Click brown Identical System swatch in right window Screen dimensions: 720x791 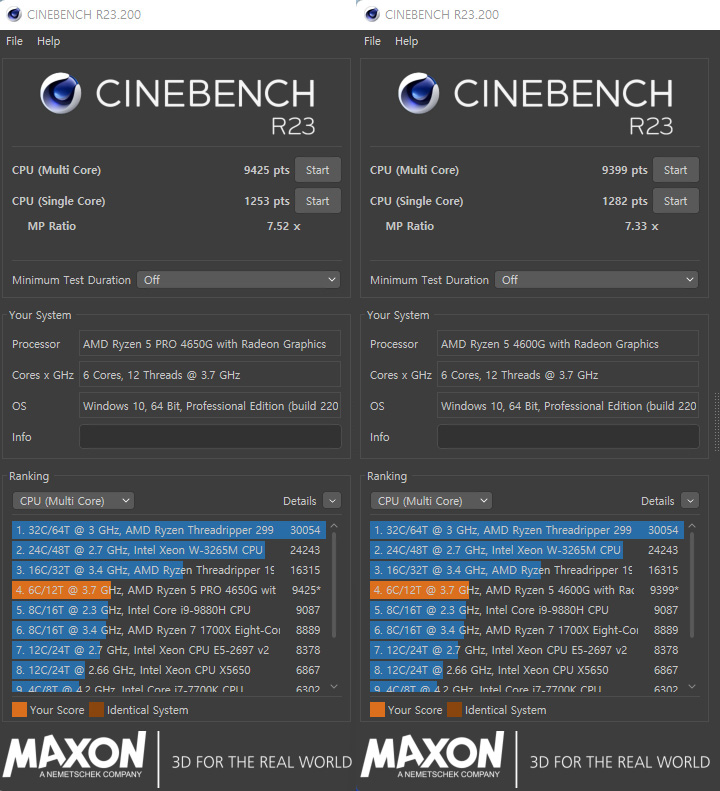pos(455,710)
